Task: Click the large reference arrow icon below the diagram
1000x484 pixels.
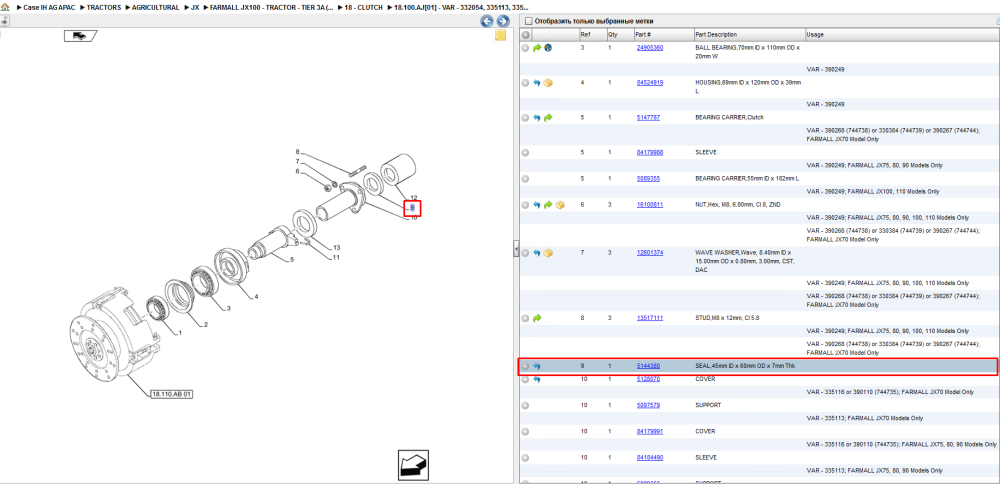Action: (412, 465)
